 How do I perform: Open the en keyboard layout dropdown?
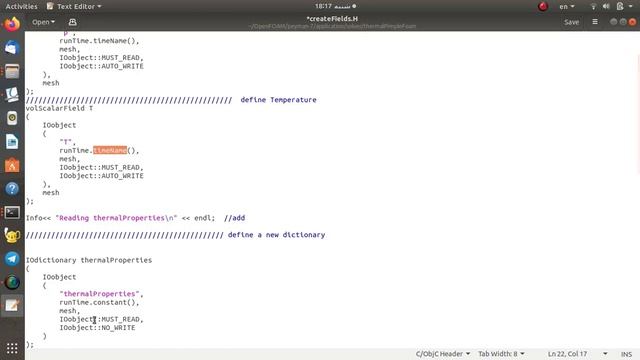(x=567, y=7)
